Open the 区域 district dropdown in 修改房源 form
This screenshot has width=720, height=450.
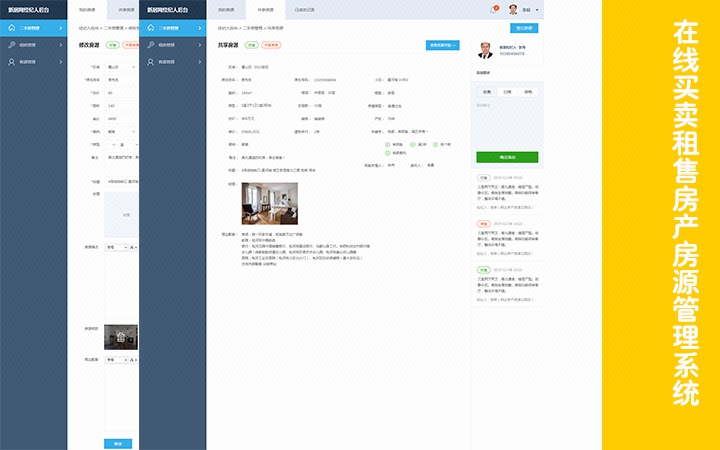121,67
